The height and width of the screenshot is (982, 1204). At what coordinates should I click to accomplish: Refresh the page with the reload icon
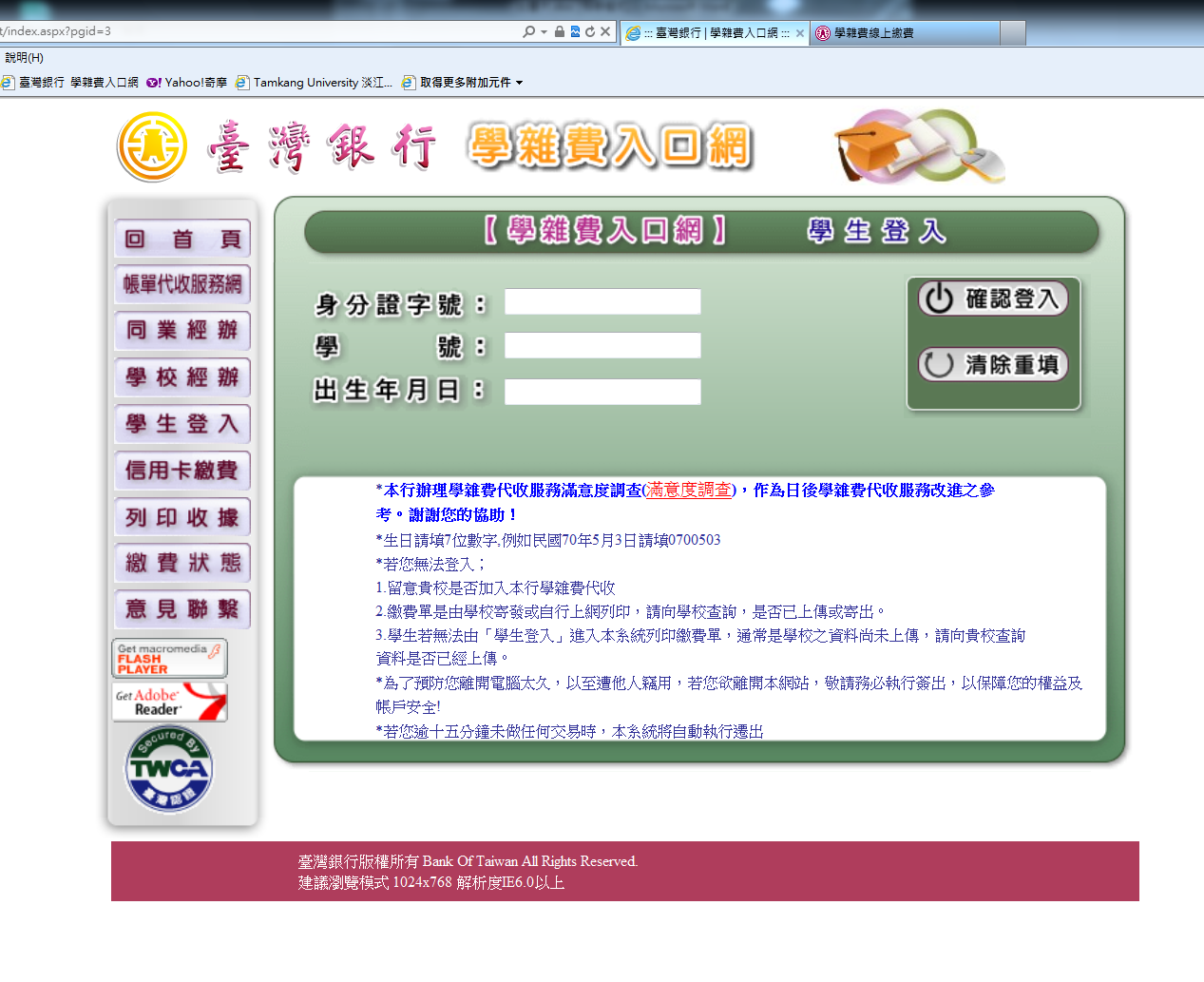tap(590, 31)
